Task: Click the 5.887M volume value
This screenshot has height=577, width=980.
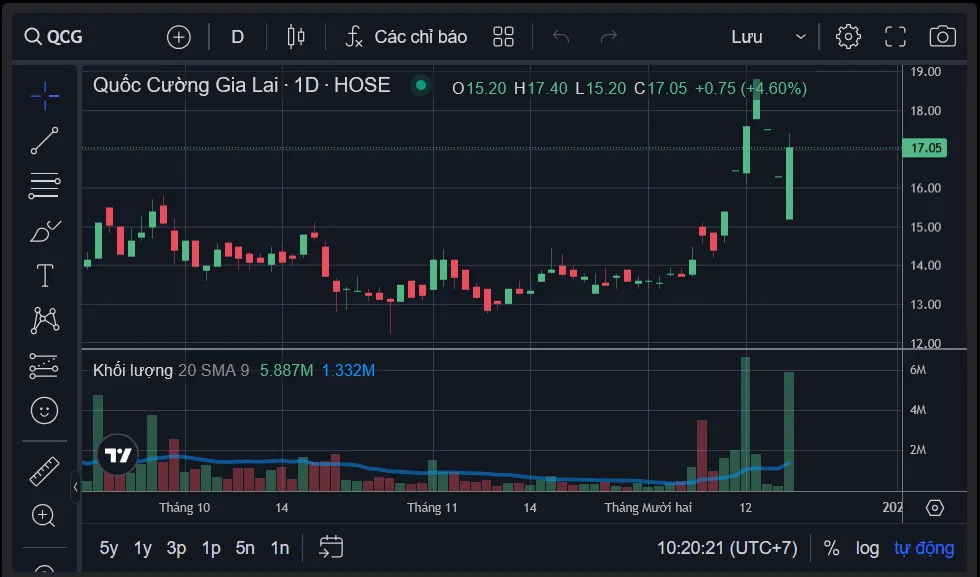Action: click(286, 371)
